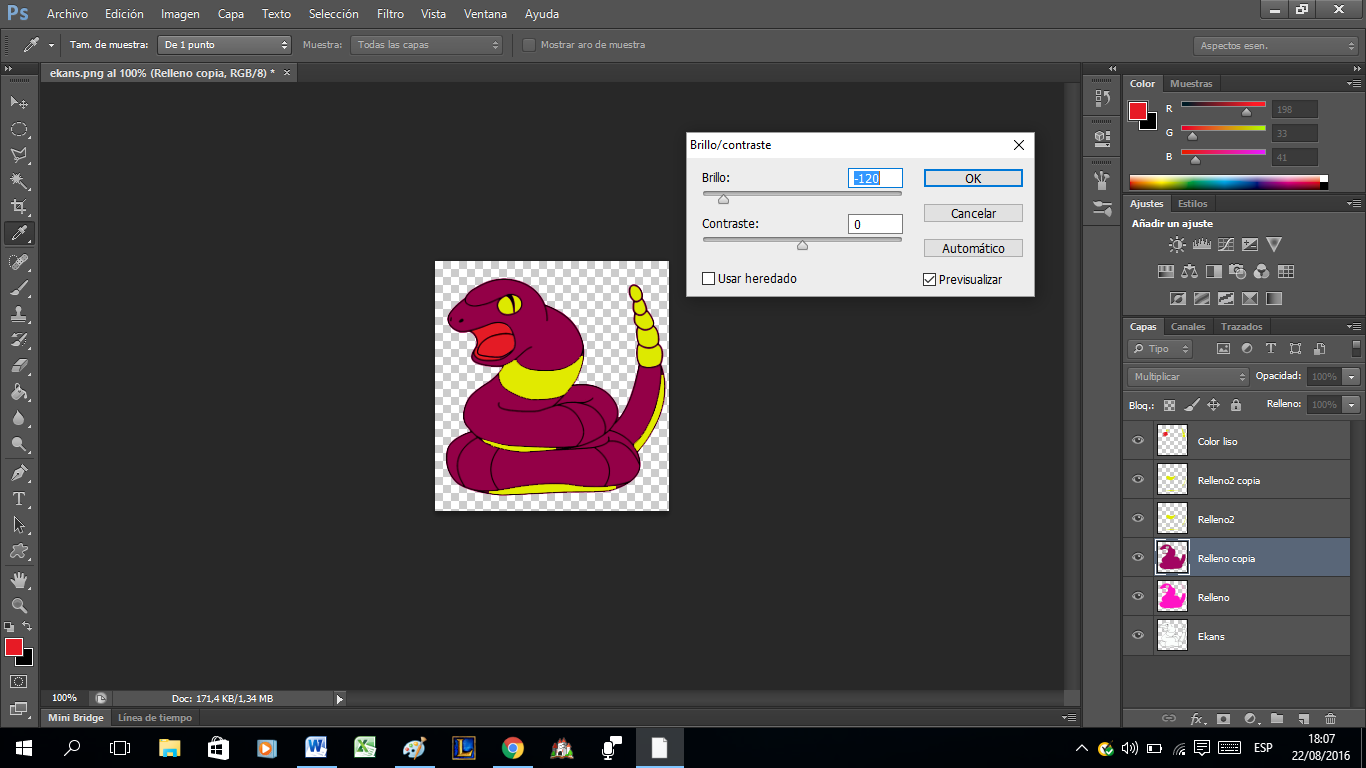Hide the Ekans layer
Image resolution: width=1366 pixels, height=768 pixels.
[1137, 636]
